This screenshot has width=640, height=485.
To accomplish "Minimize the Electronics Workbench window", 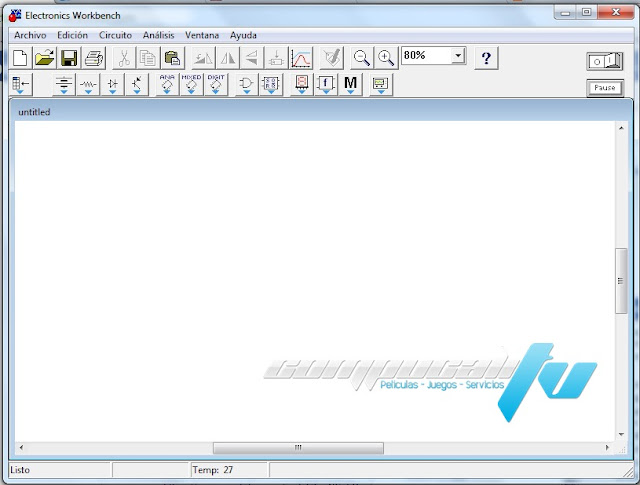I will click(565, 13).
